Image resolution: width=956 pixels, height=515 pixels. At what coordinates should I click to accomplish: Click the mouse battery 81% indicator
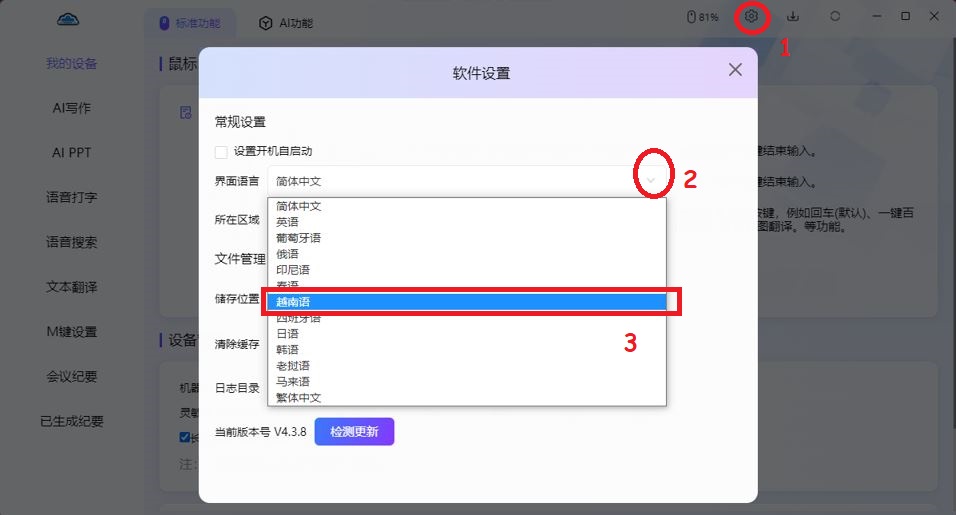[702, 17]
